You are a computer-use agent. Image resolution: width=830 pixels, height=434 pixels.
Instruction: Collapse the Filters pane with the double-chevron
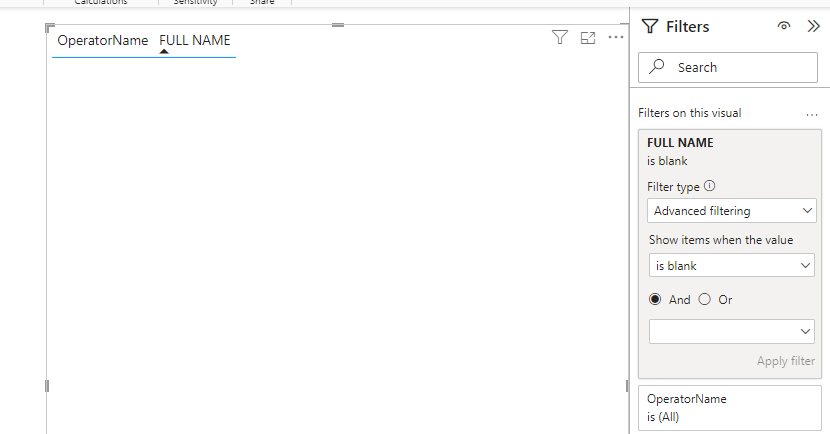pos(813,26)
